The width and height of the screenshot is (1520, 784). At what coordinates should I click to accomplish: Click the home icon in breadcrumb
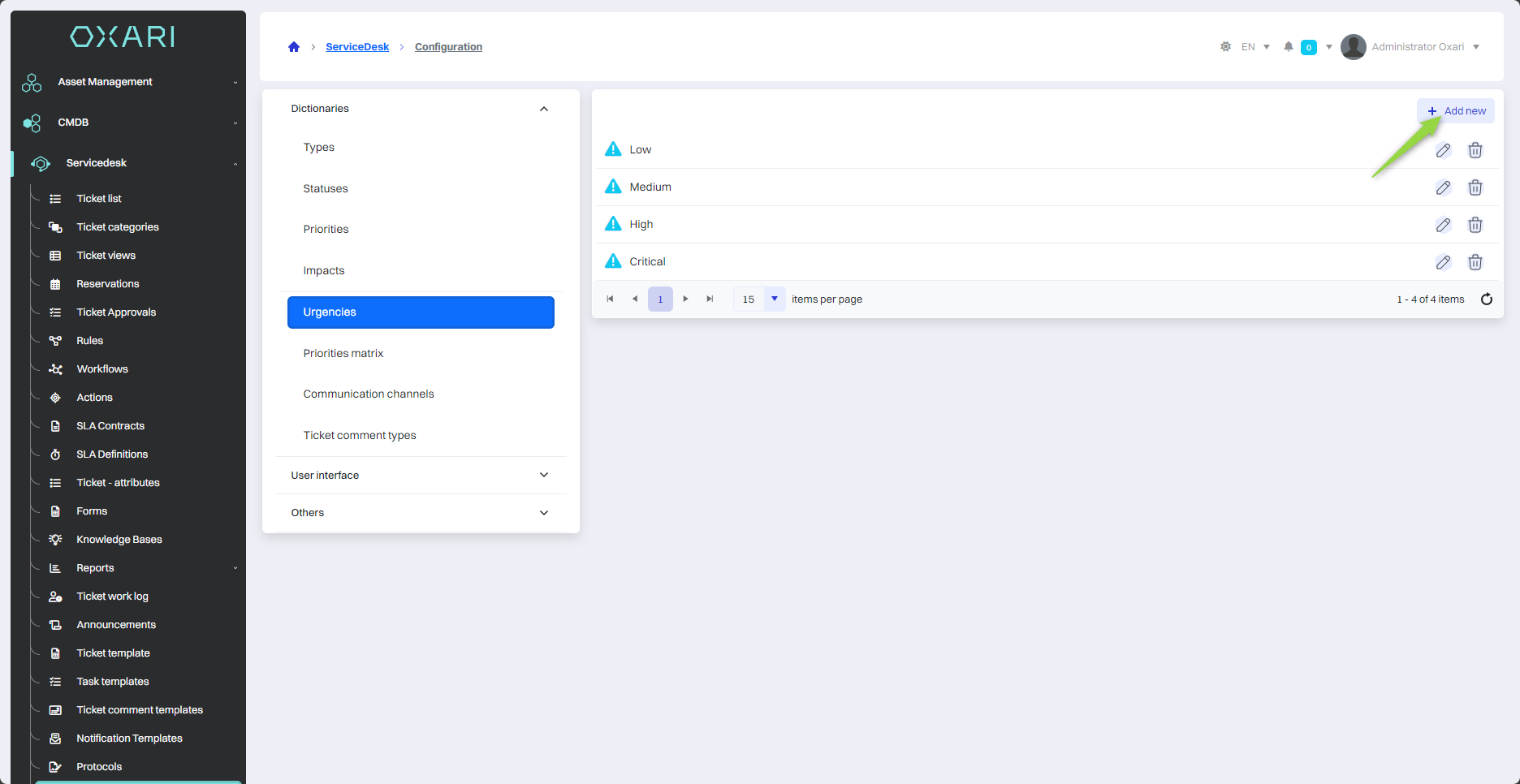(x=294, y=47)
